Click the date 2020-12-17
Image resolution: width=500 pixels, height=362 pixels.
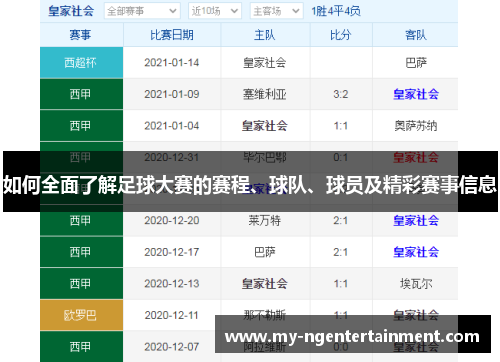coord(172,252)
